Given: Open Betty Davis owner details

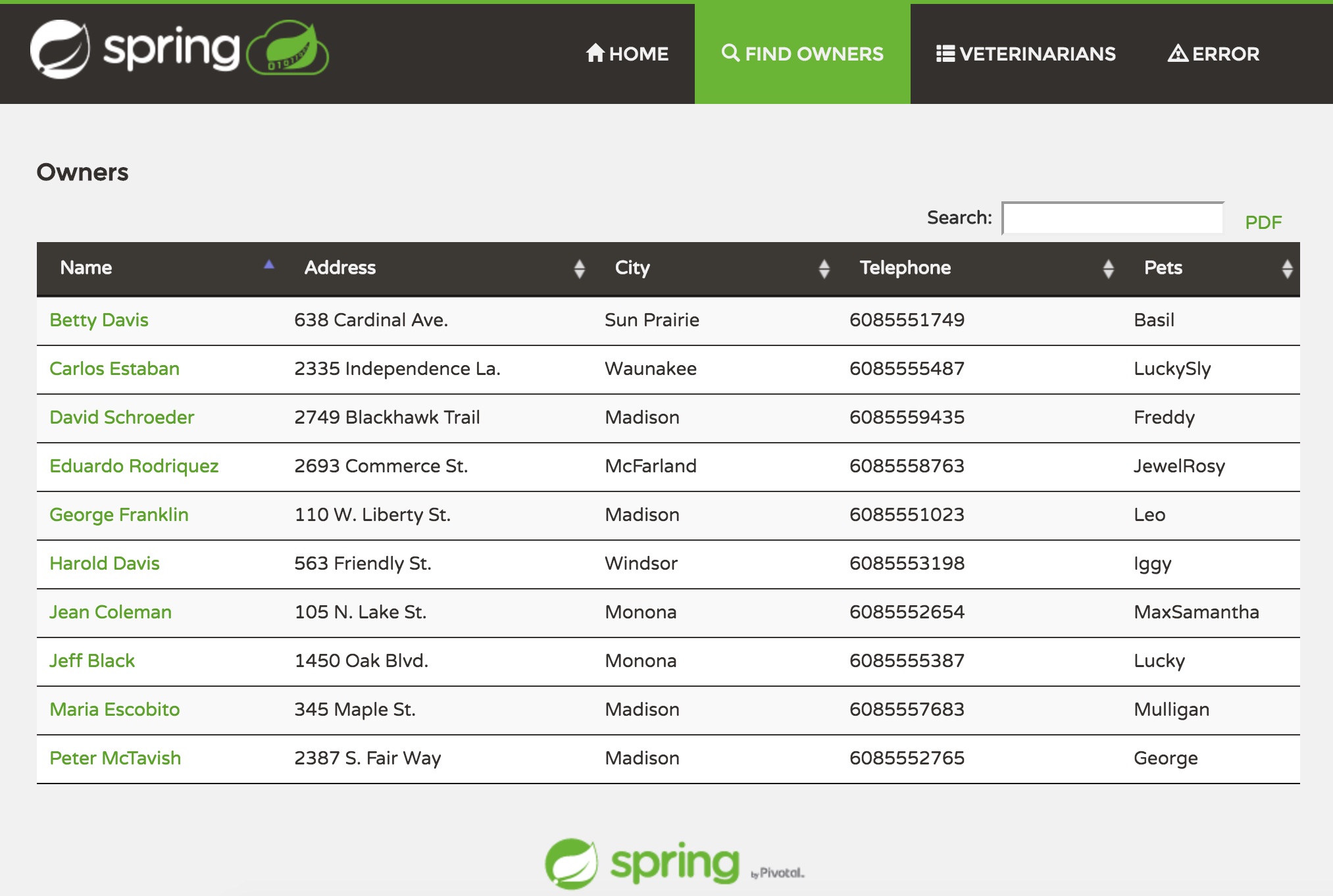Looking at the screenshot, I should coord(99,320).
